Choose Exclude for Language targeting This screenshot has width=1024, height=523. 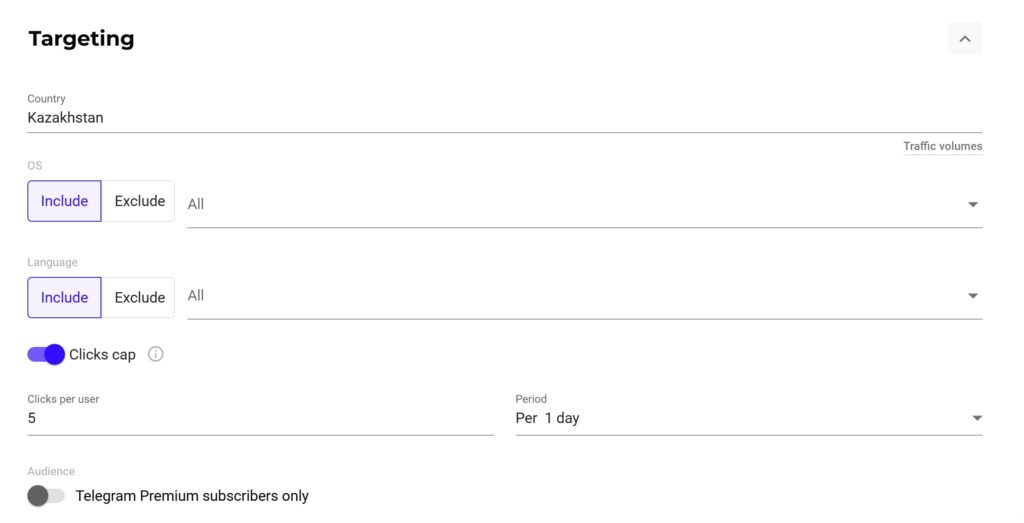139,298
